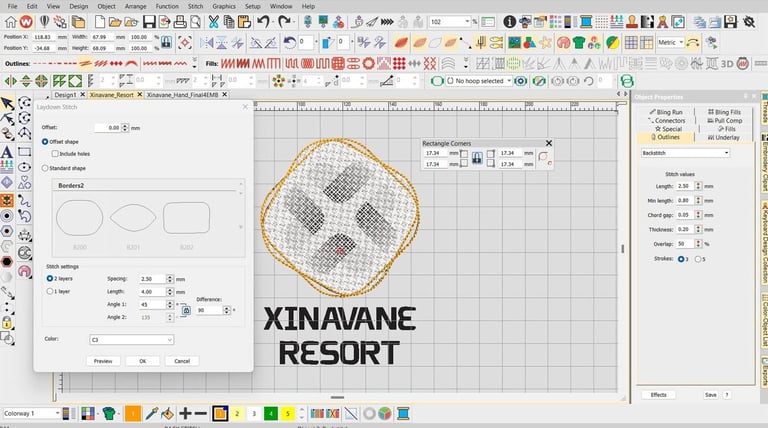The image size is (768, 428).
Task: Save design with floppy disk icon
Action: [149, 22]
